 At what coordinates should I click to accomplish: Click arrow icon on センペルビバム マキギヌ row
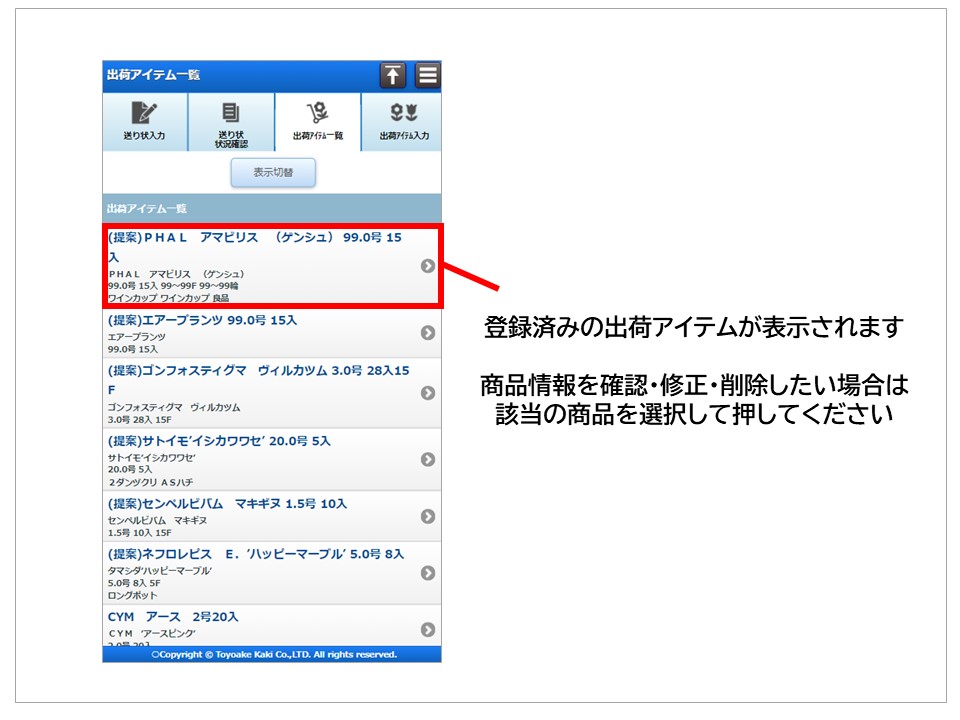point(427,516)
